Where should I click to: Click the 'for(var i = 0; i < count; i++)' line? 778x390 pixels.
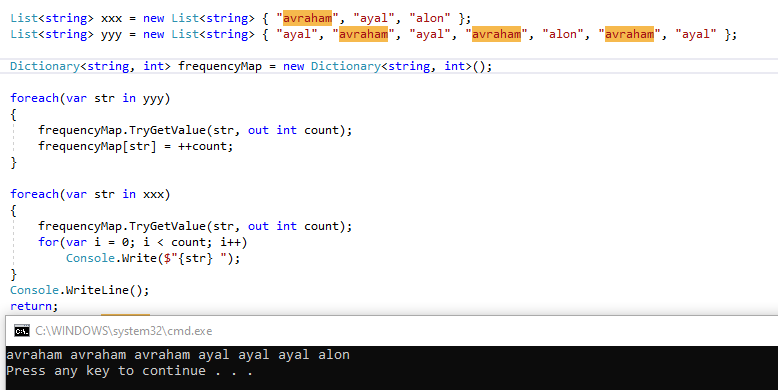(142, 242)
